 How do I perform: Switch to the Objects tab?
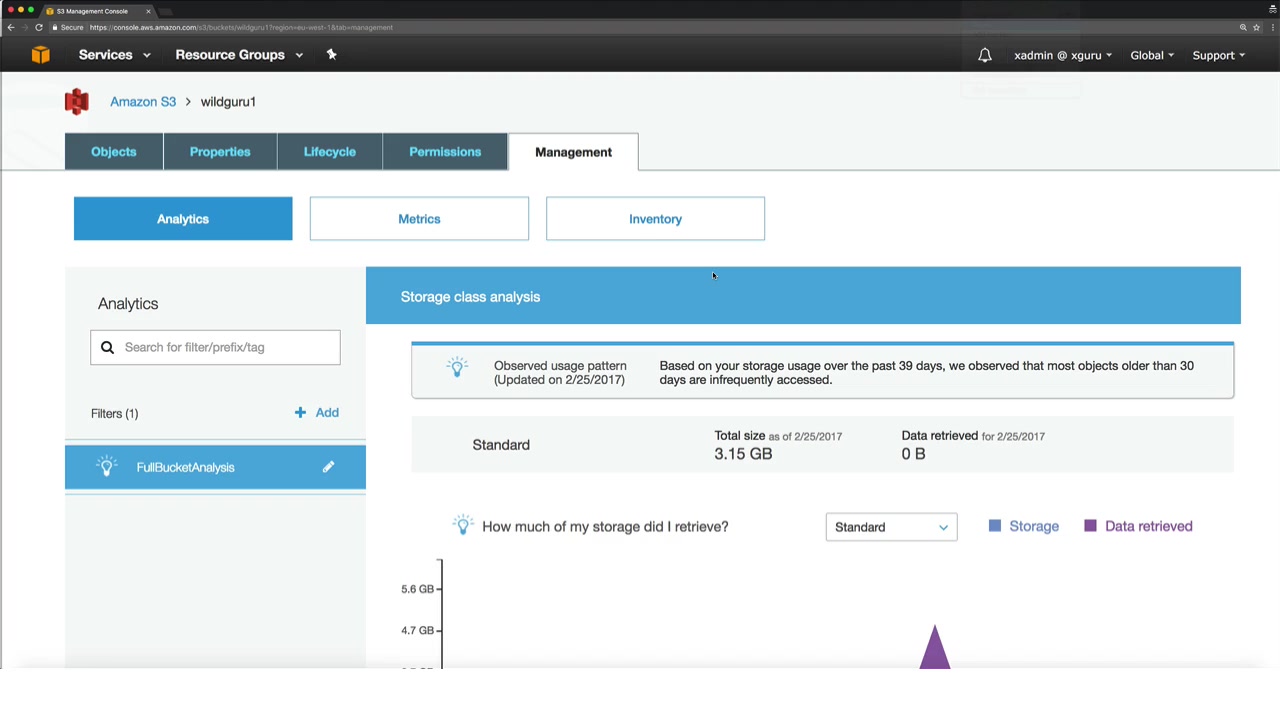(x=114, y=152)
